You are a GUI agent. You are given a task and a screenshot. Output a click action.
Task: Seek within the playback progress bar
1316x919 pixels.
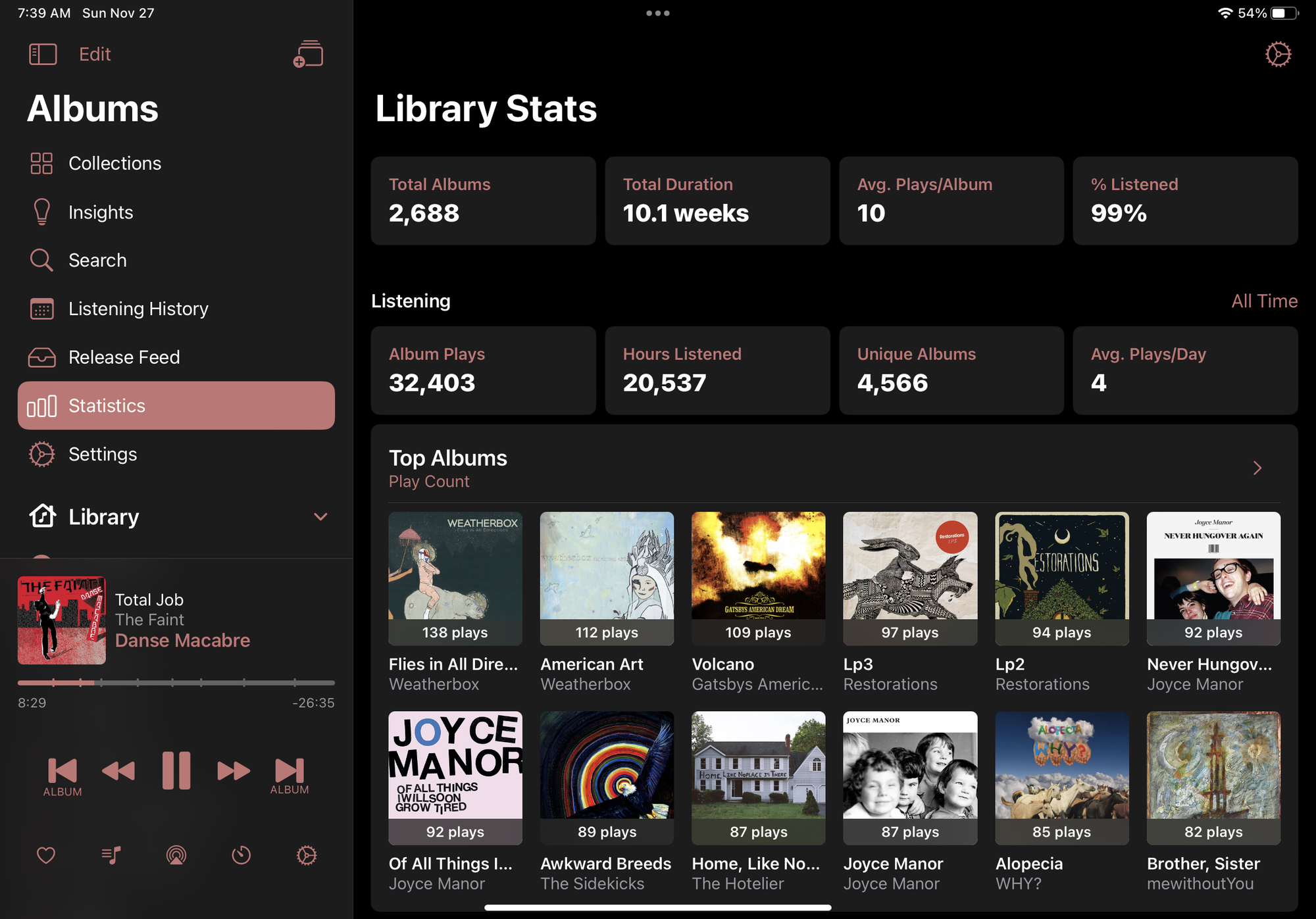[176, 683]
